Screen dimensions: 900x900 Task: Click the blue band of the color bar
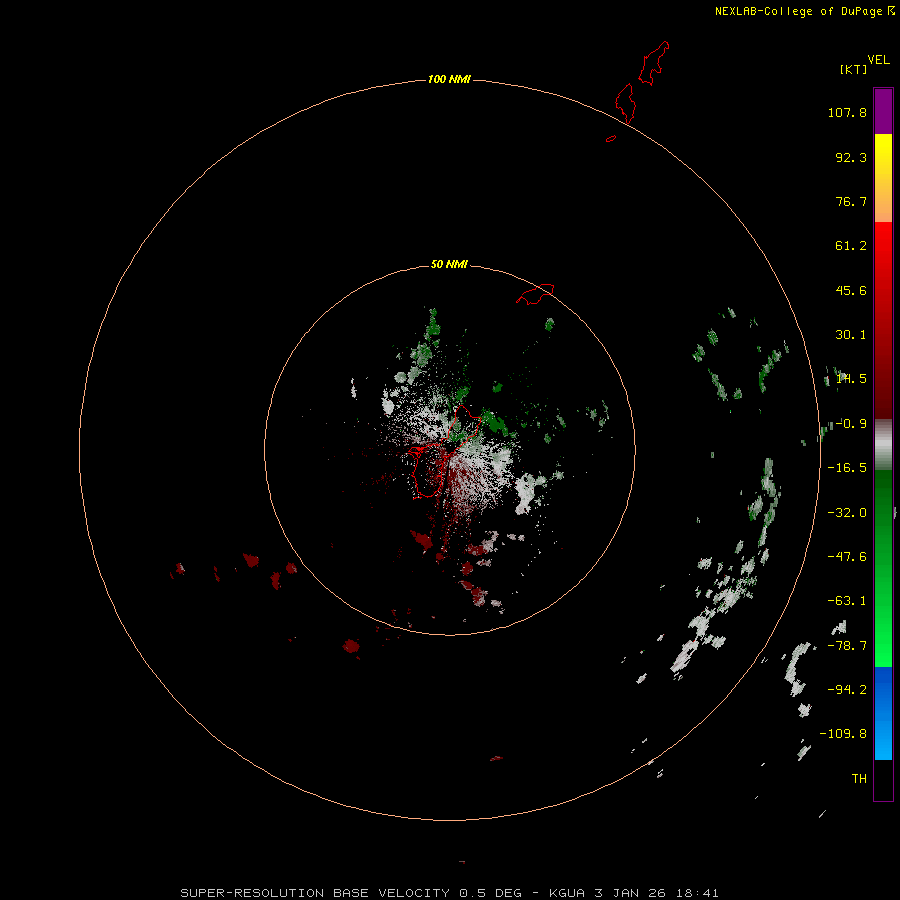pyautogui.click(x=883, y=713)
